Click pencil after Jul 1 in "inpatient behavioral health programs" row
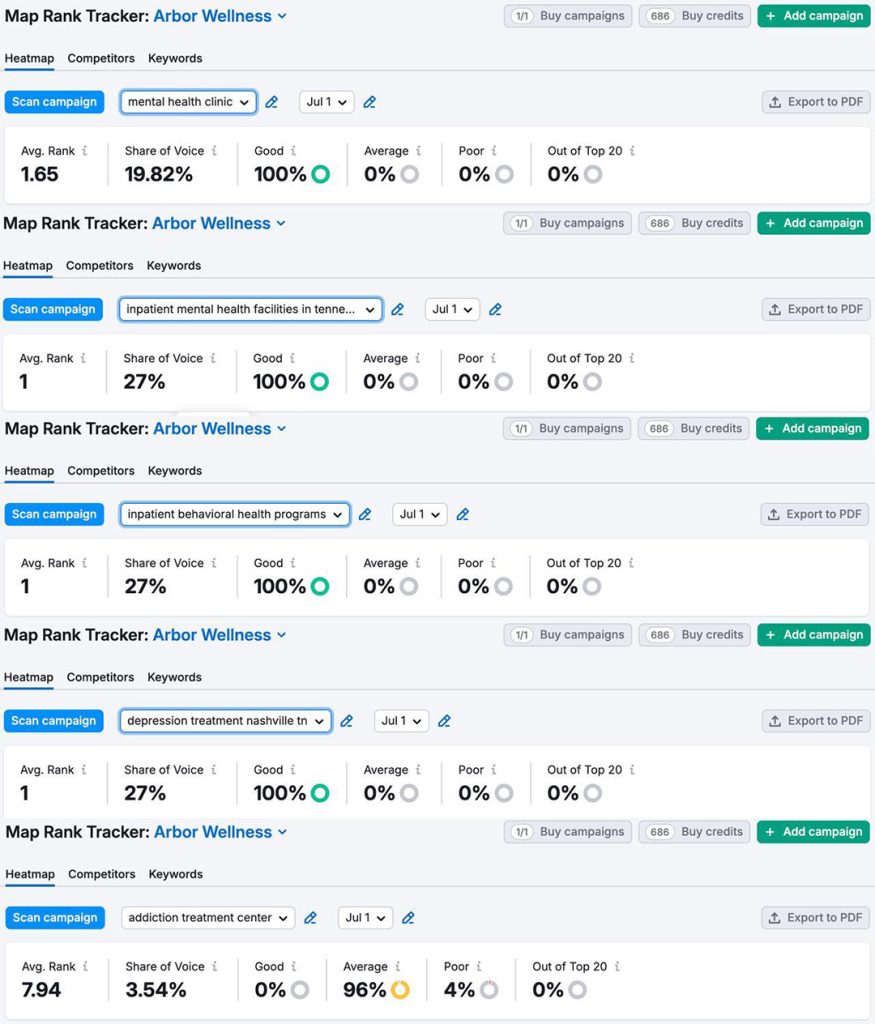875x1024 pixels. pyautogui.click(x=462, y=515)
